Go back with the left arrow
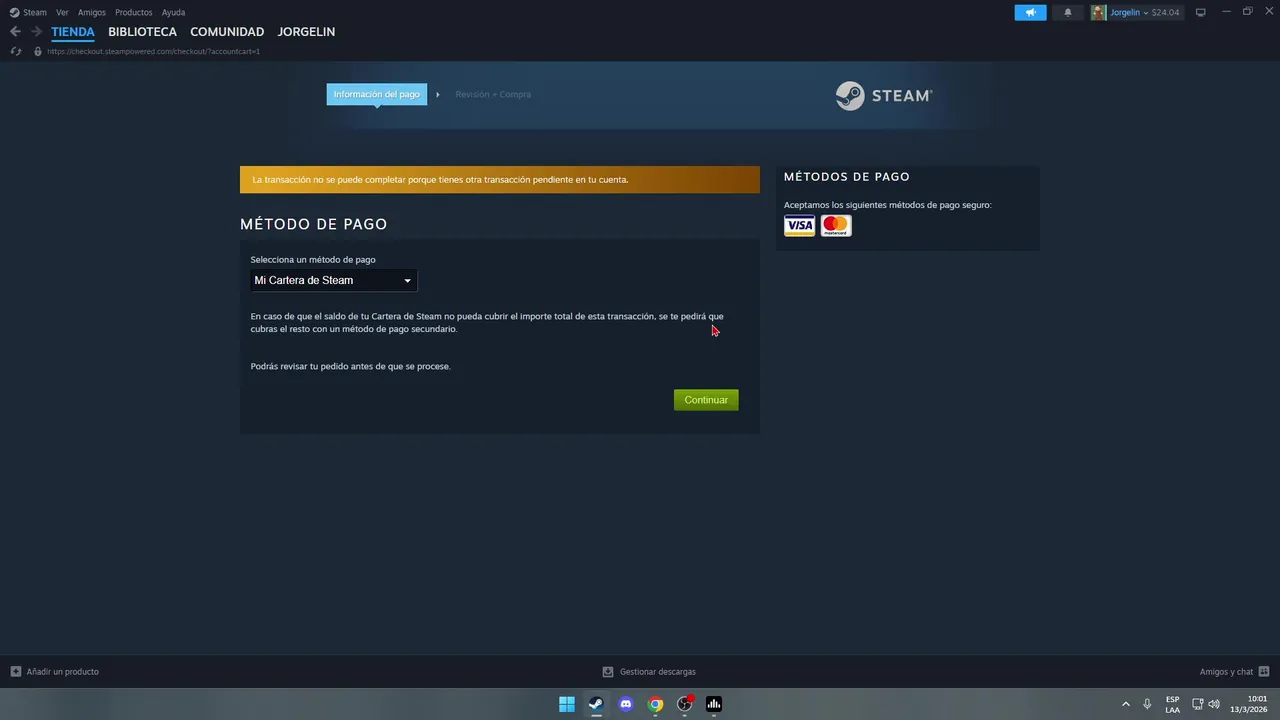Screen dimensions: 1280x720 (15, 32)
